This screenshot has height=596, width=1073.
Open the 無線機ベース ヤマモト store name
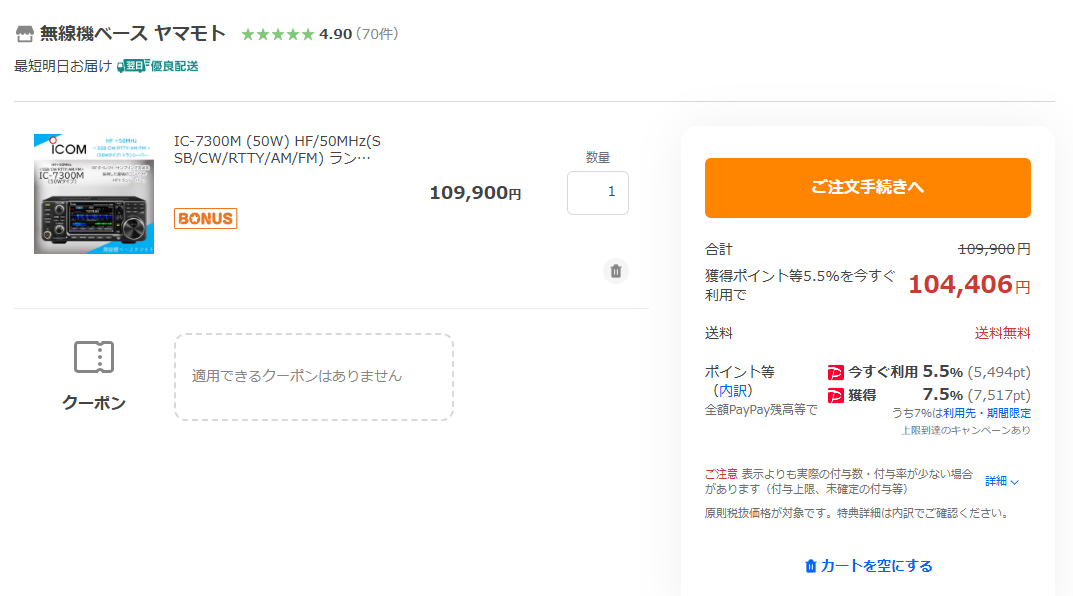coord(133,34)
